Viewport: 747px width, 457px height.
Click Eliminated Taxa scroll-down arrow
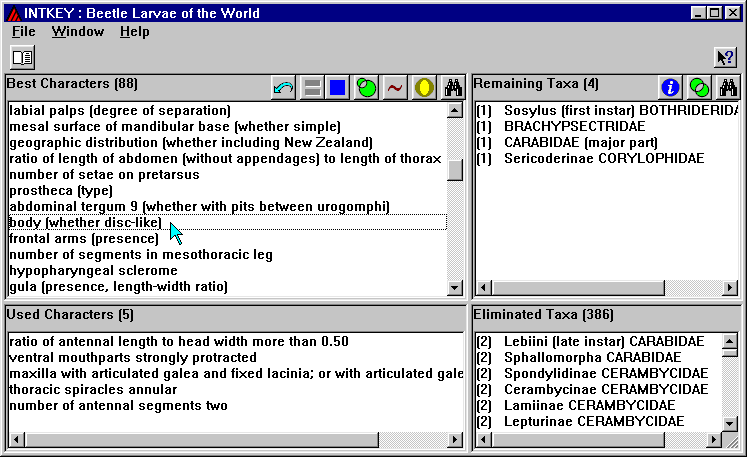(x=730, y=423)
